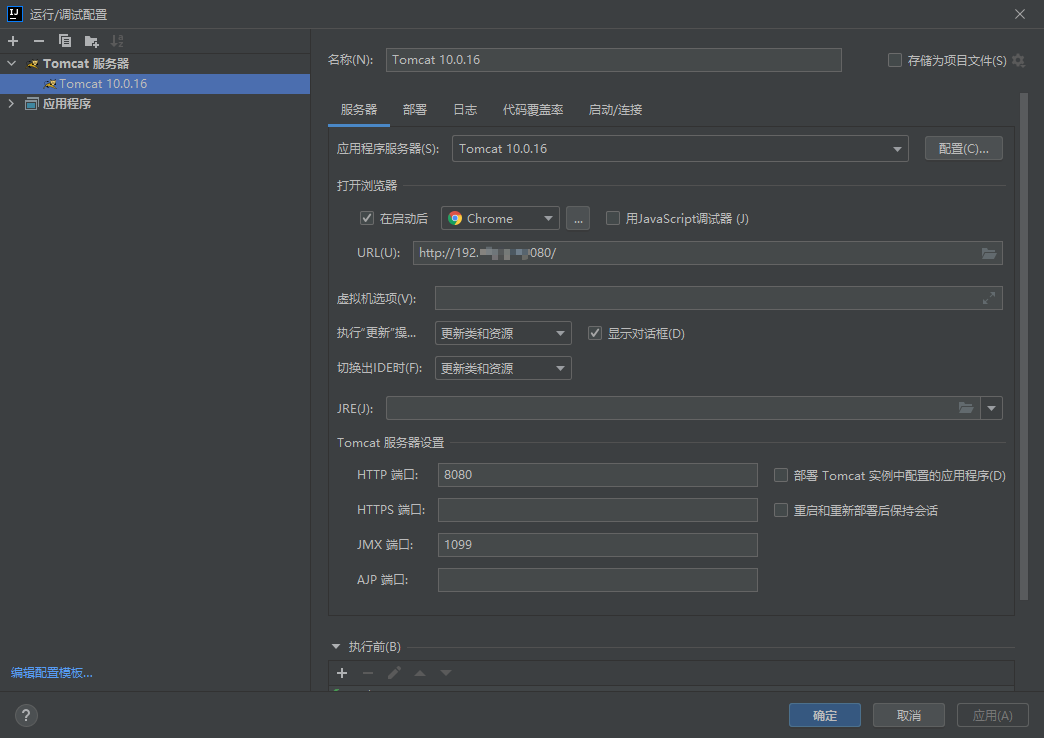Click the HTTP port field 8080
1044x738 pixels.
[x=597, y=475]
